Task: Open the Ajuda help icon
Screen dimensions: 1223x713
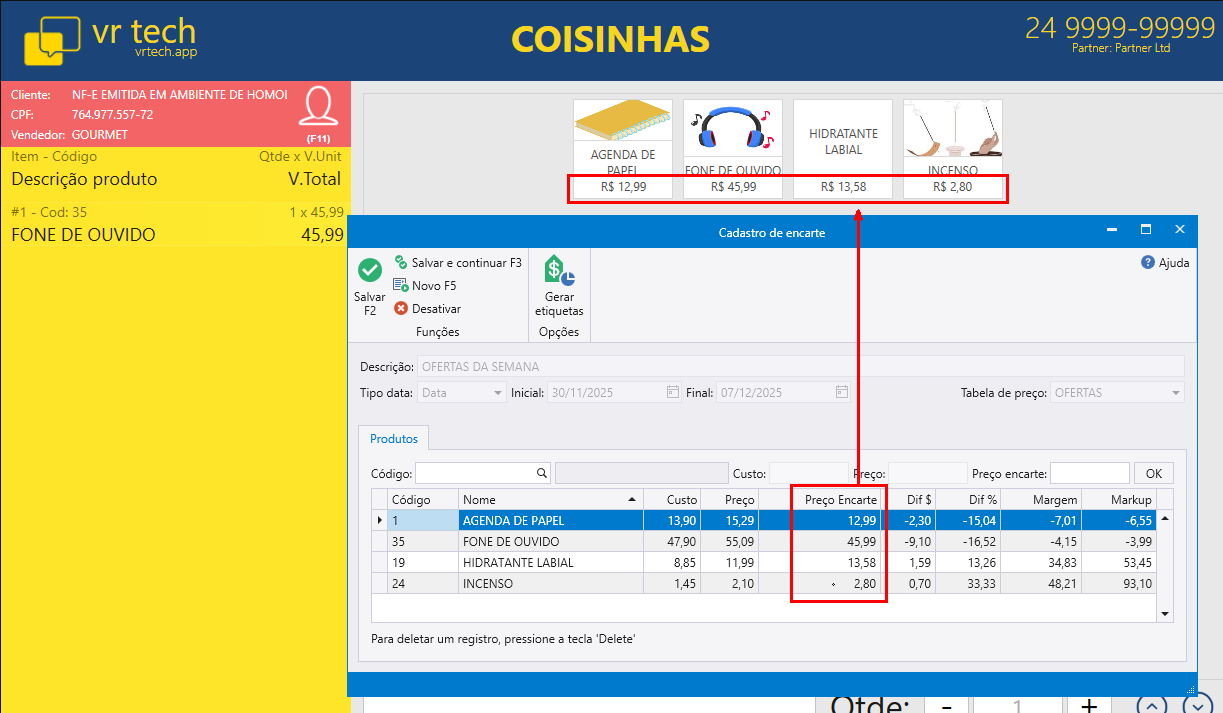Action: click(1148, 263)
